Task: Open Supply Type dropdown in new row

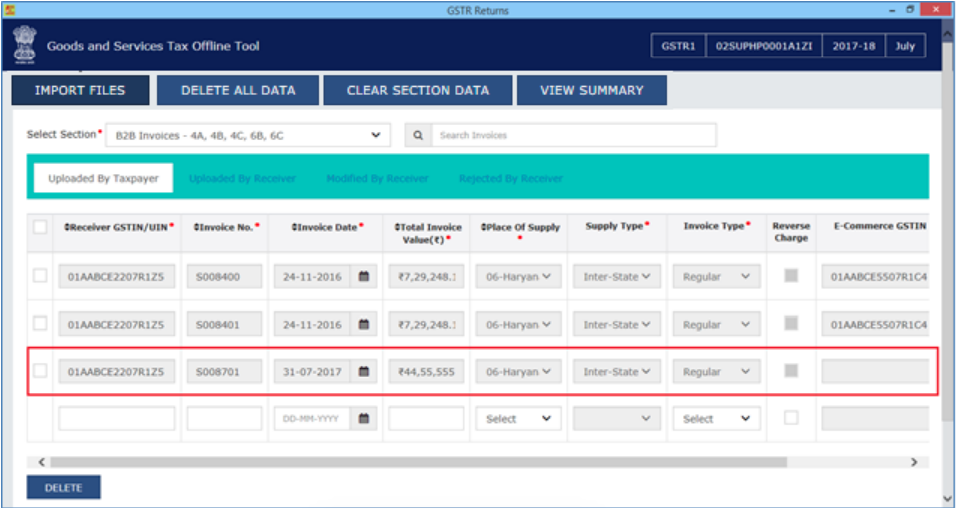Action: [617, 419]
